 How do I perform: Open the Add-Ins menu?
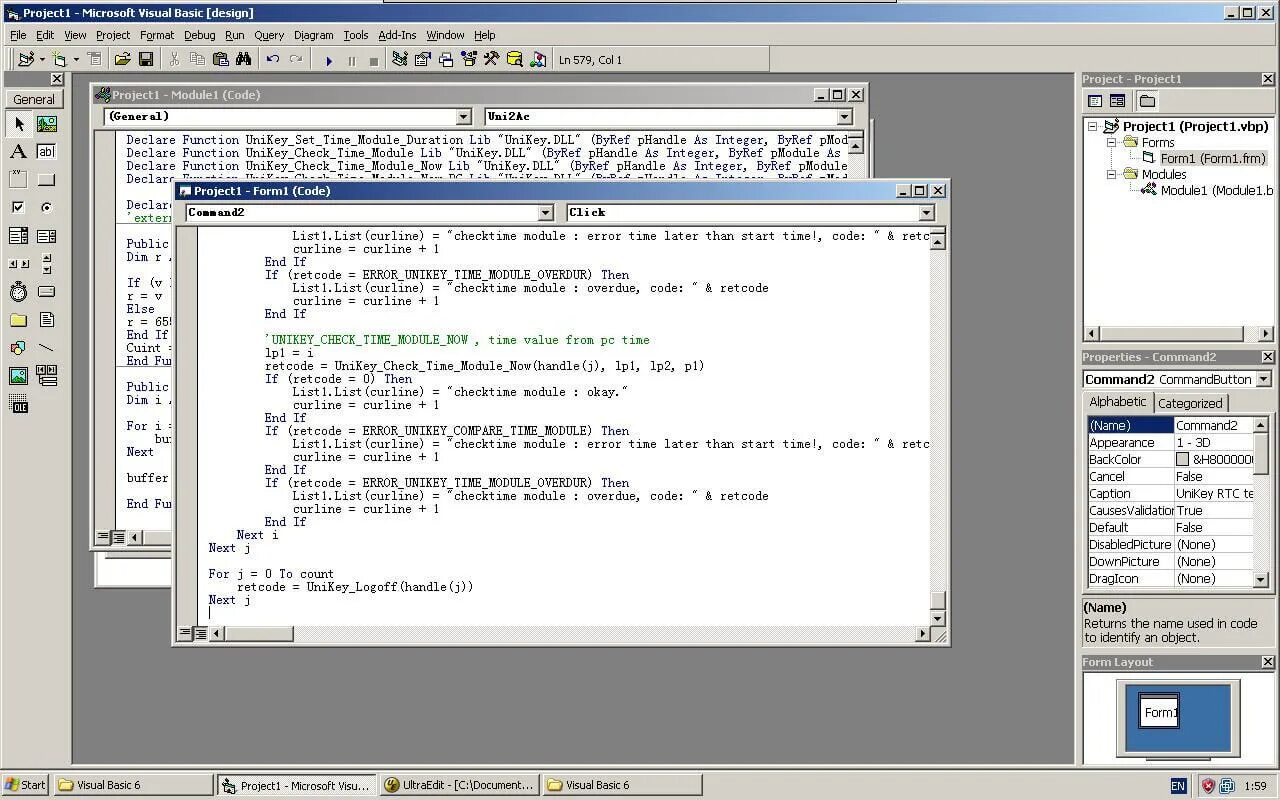(x=397, y=35)
